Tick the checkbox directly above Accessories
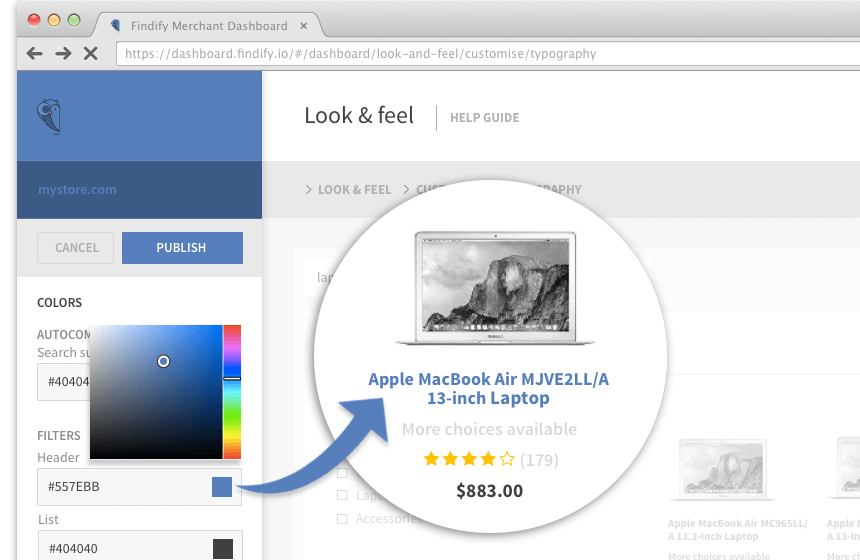This screenshot has height=560, width=860. tap(342, 495)
